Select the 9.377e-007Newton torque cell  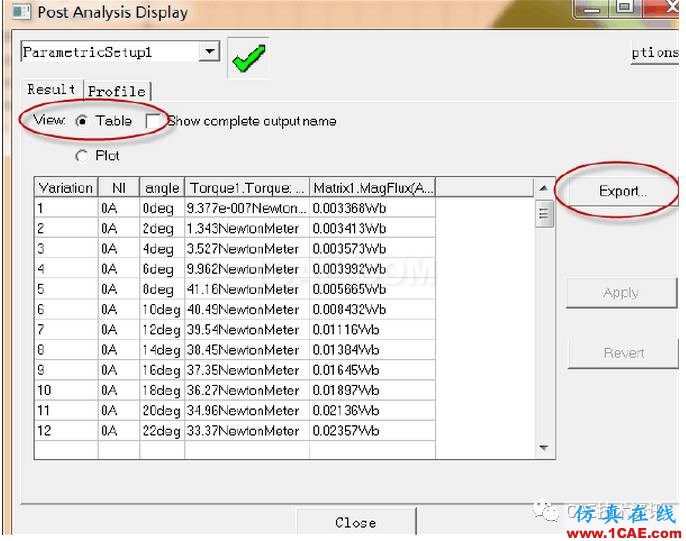pos(247,208)
